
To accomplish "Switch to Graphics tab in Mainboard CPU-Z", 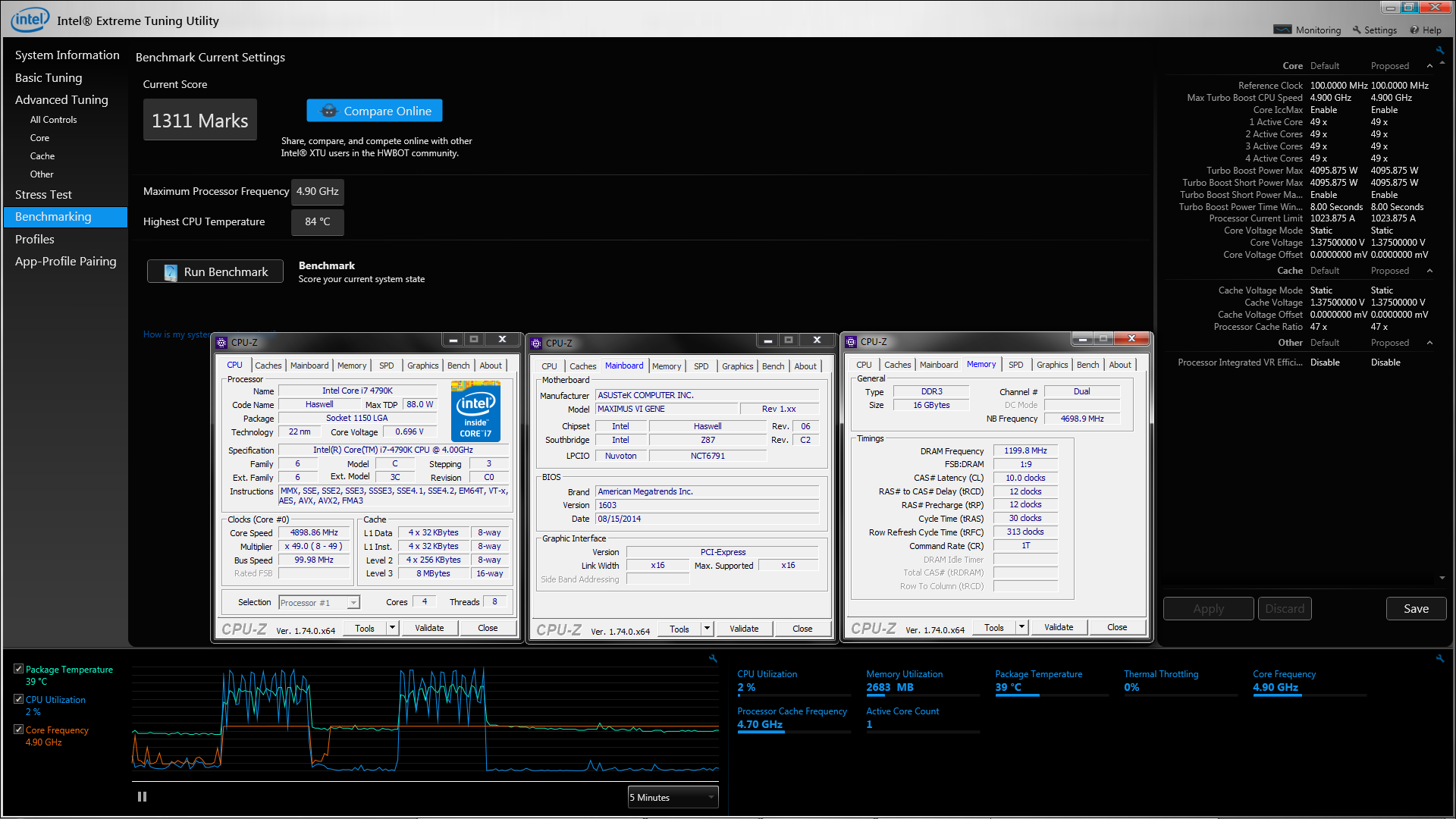I will (738, 366).
